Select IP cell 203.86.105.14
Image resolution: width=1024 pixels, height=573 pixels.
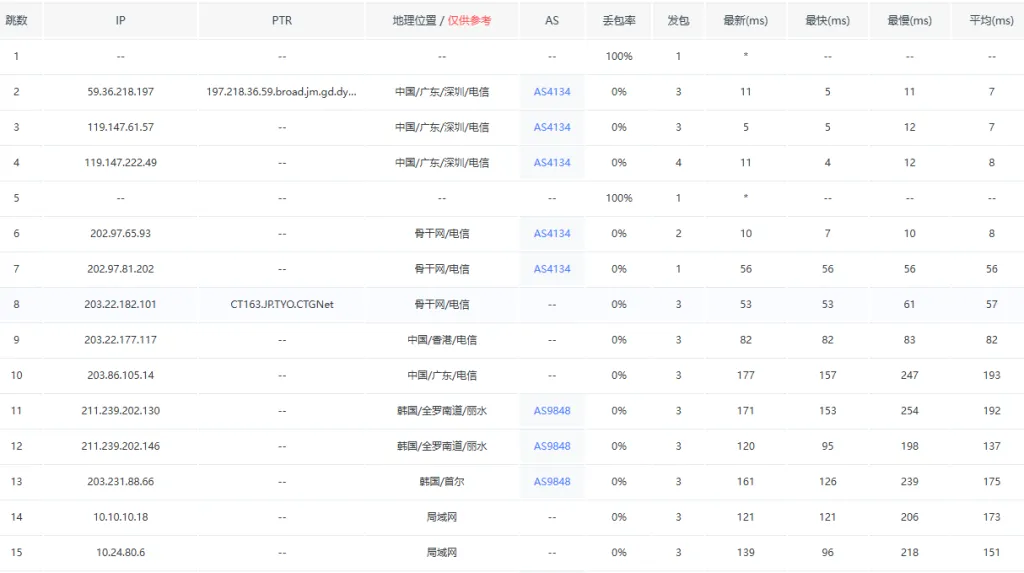click(x=120, y=375)
